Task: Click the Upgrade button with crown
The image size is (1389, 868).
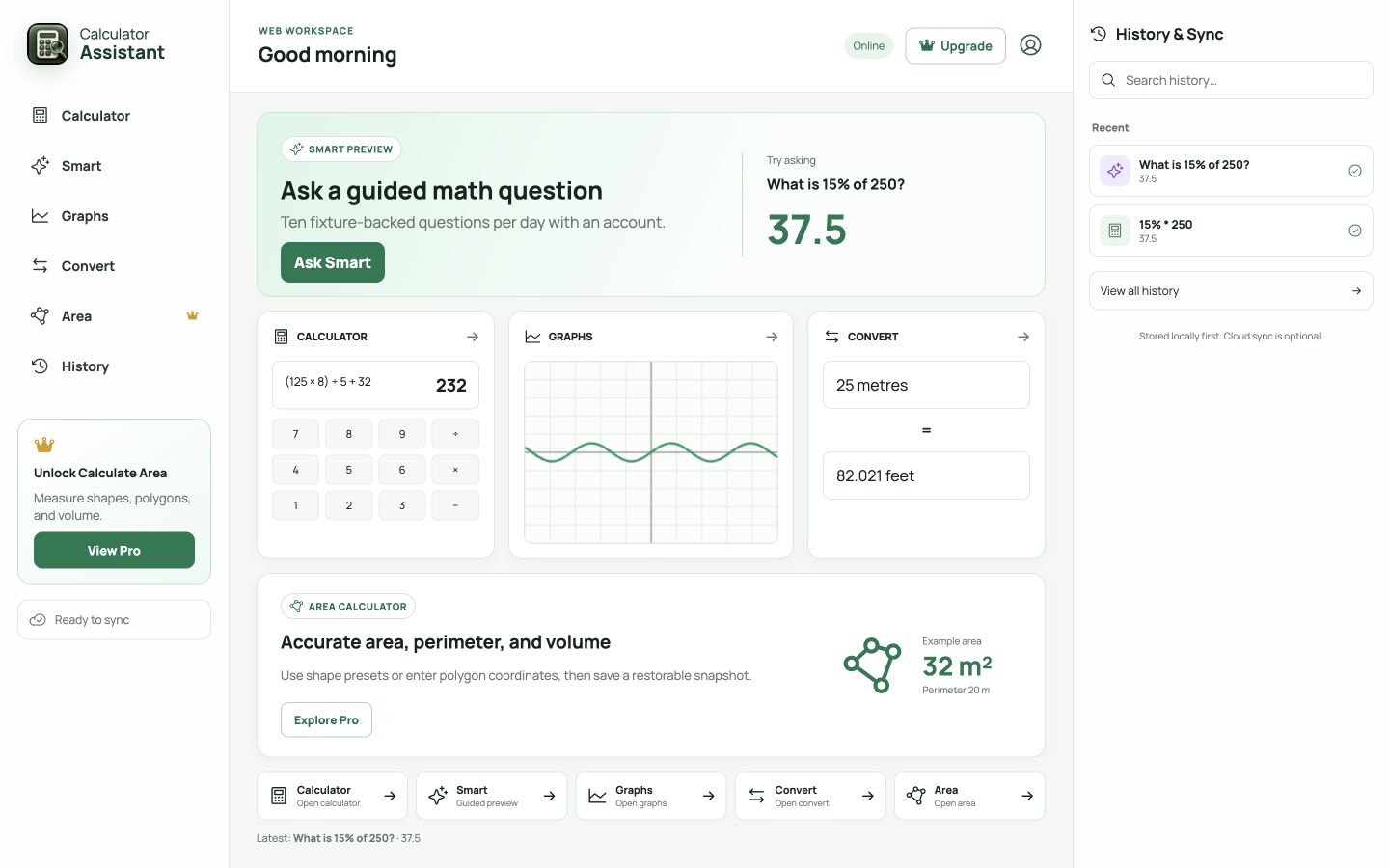Action: 955,45
